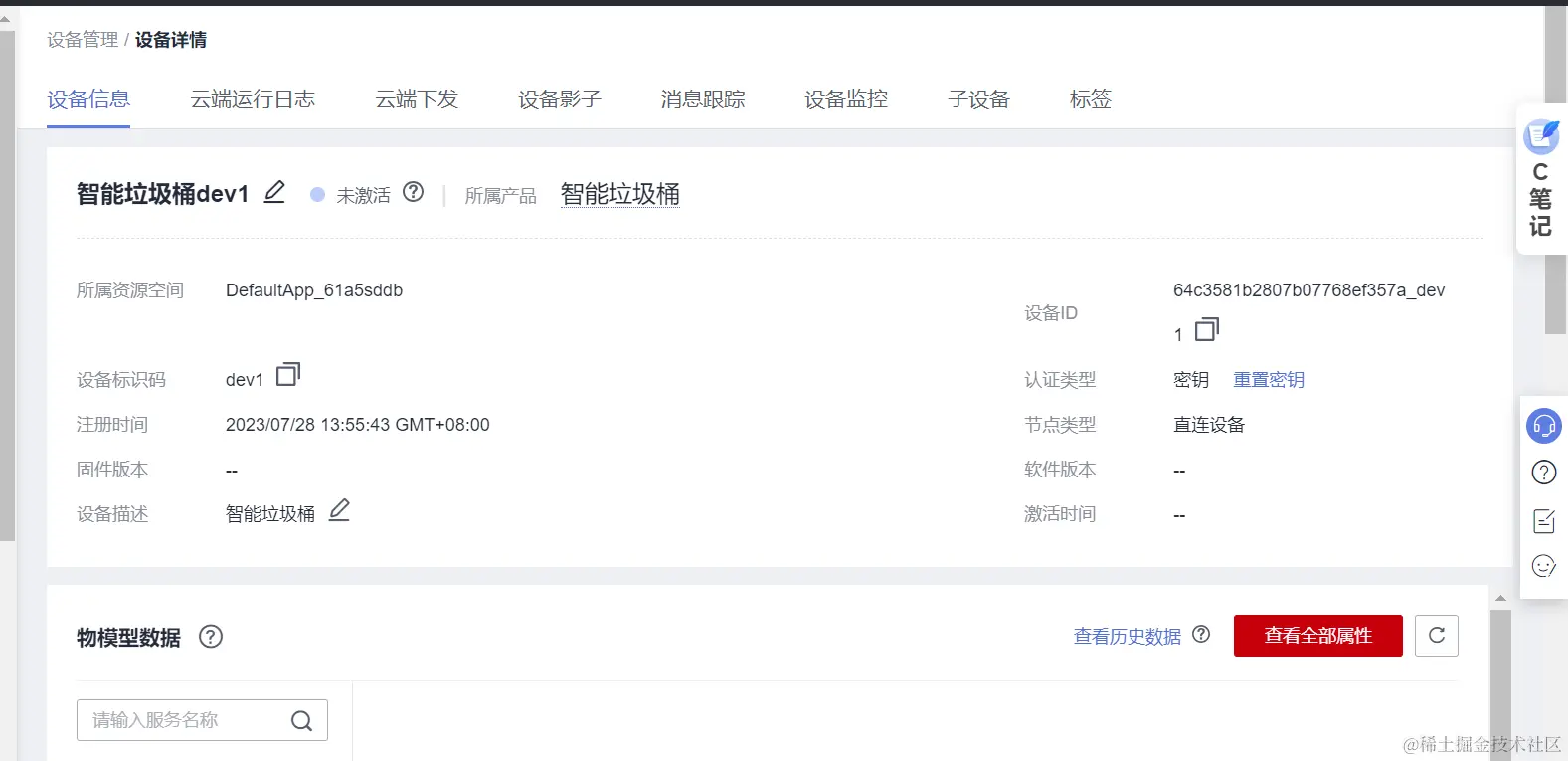Open the feedback edit note icon
The height and width of the screenshot is (761, 1568).
pyautogui.click(x=1544, y=520)
